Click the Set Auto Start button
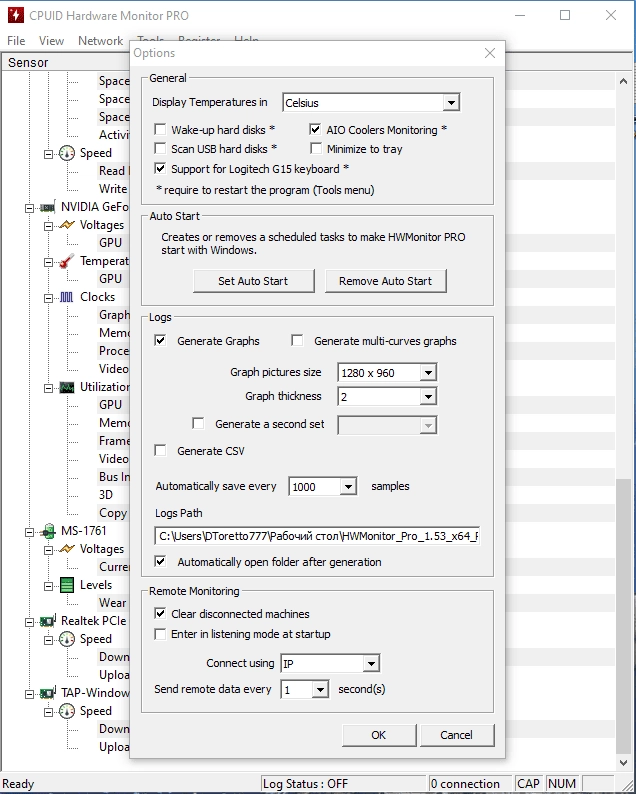 [x=254, y=281]
